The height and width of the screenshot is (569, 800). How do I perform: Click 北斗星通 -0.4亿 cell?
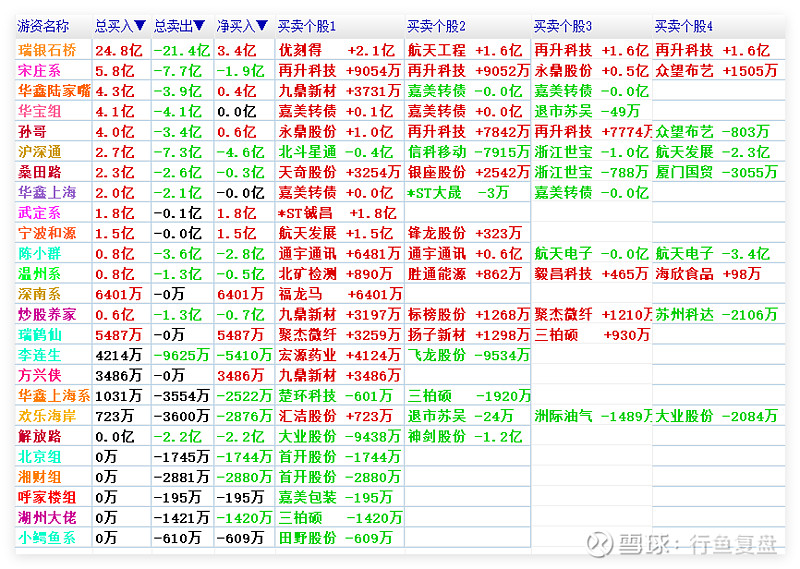[x=336, y=152]
